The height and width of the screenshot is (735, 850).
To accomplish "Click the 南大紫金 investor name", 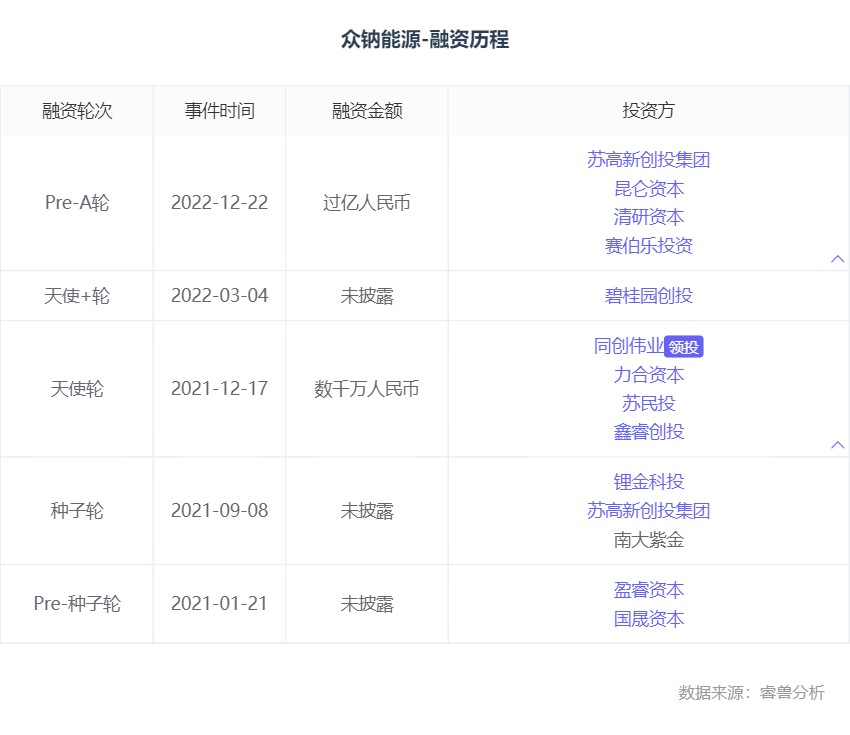I will pyautogui.click(x=648, y=539).
